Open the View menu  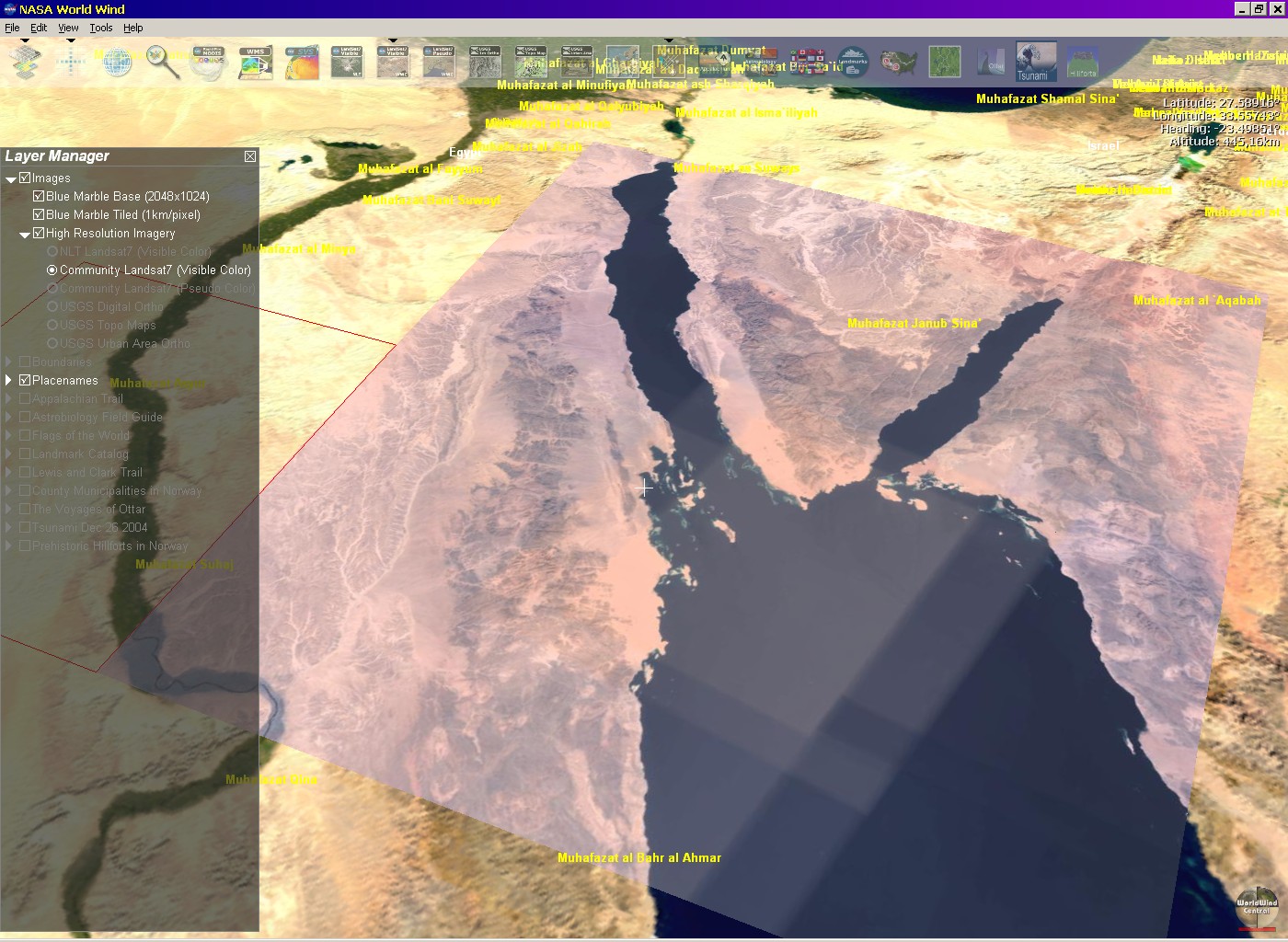point(68,28)
